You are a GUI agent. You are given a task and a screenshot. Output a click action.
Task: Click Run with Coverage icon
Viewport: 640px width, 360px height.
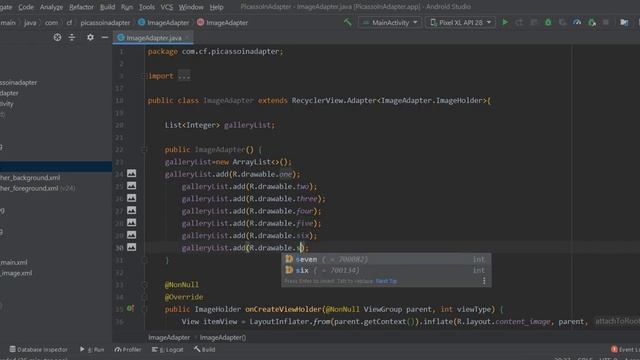pyautogui.click(x=563, y=22)
